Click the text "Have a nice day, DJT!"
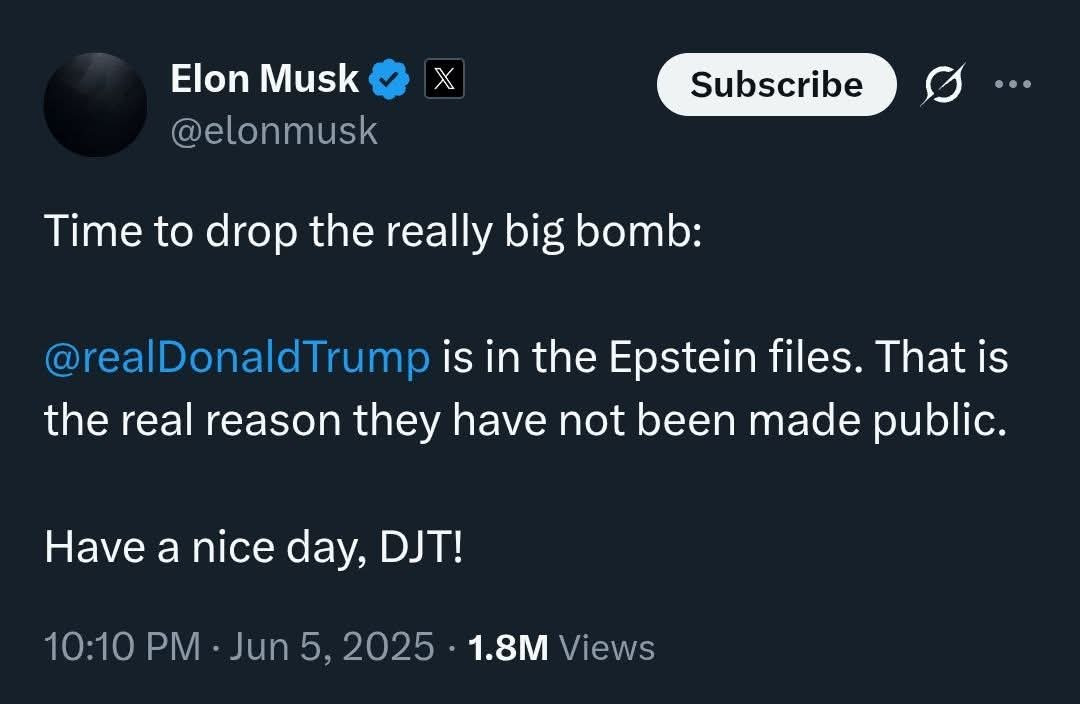This screenshot has height=704, width=1080. pyautogui.click(x=253, y=547)
